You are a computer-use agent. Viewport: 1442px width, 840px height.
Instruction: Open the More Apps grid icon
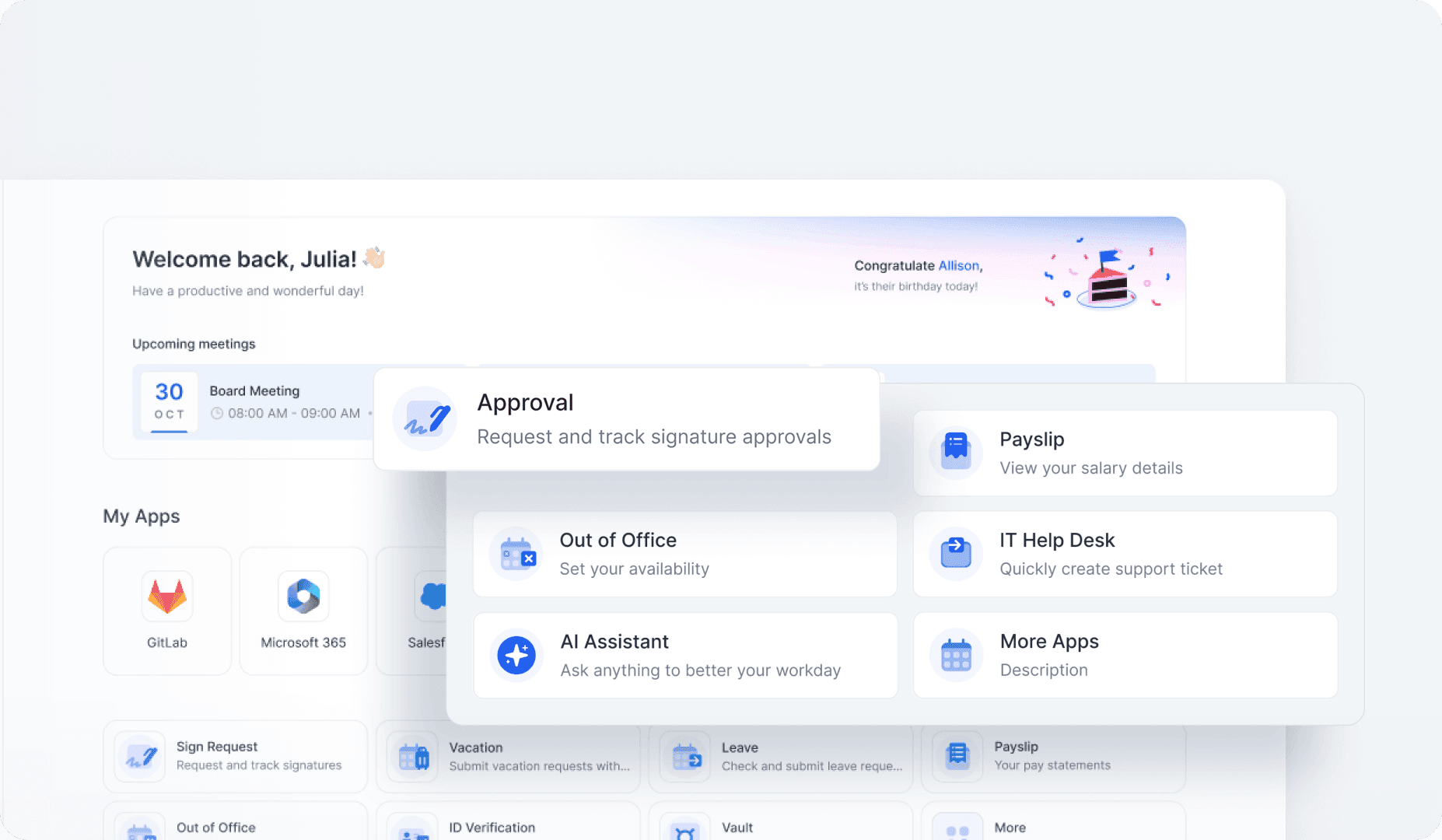(956, 655)
